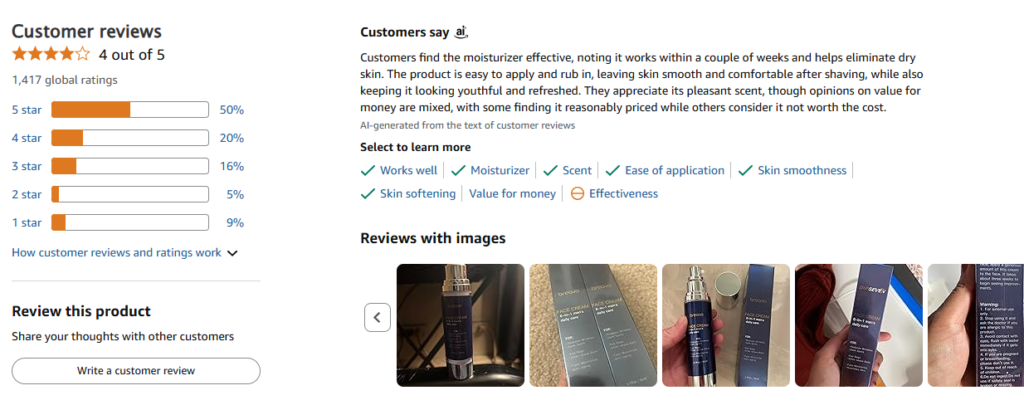Click Write a customer review button
The image size is (1024, 405).
click(x=136, y=370)
